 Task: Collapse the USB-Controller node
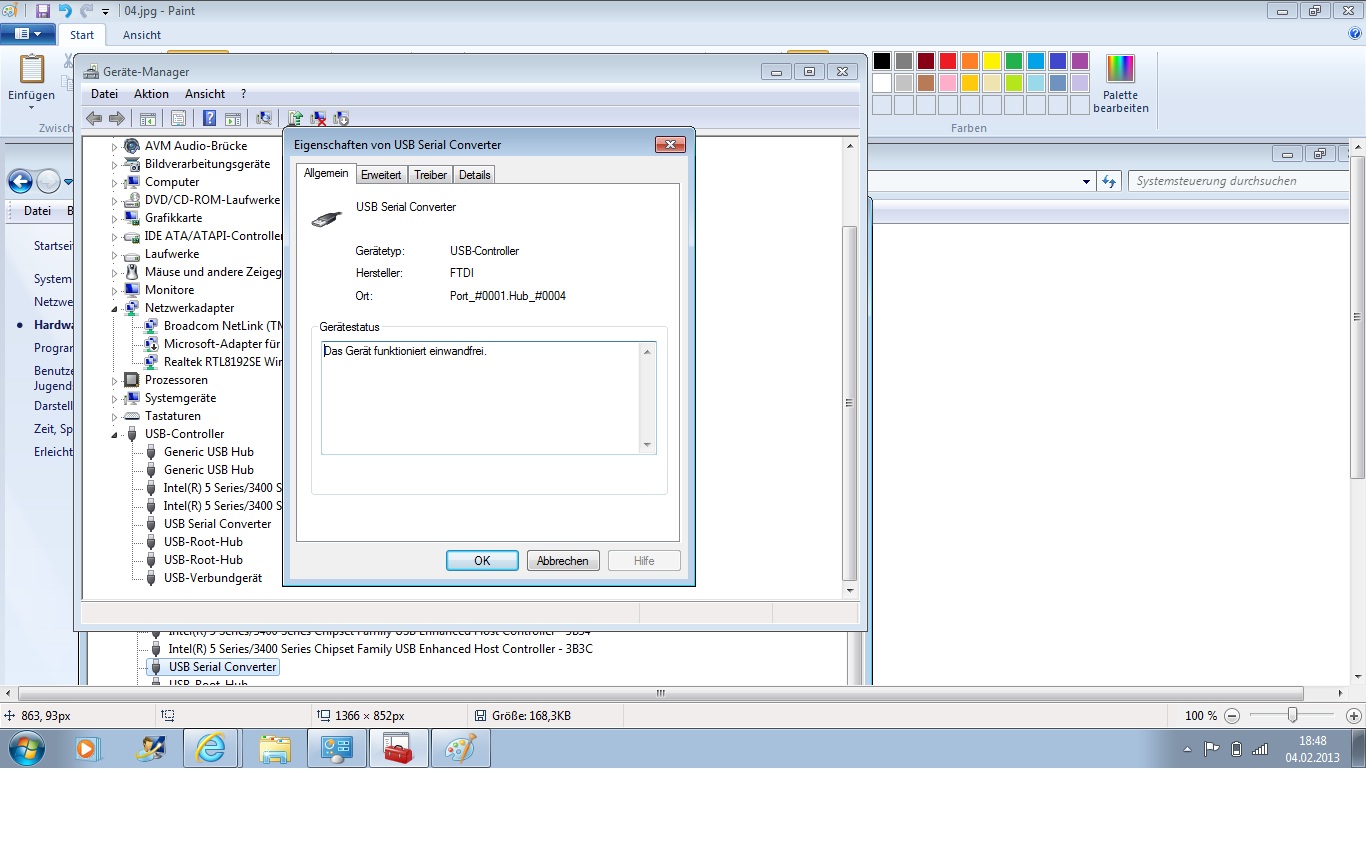click(114, 434)
